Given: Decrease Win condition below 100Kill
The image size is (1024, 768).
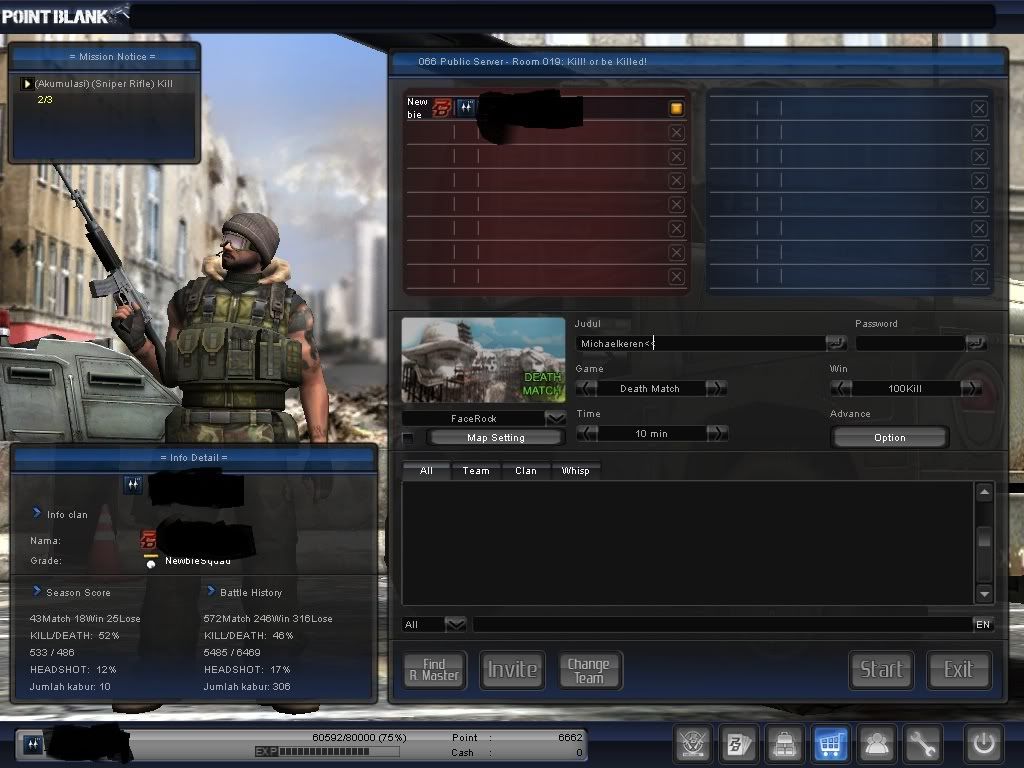Looking at the screenshot, I should (x=841, y=389).
